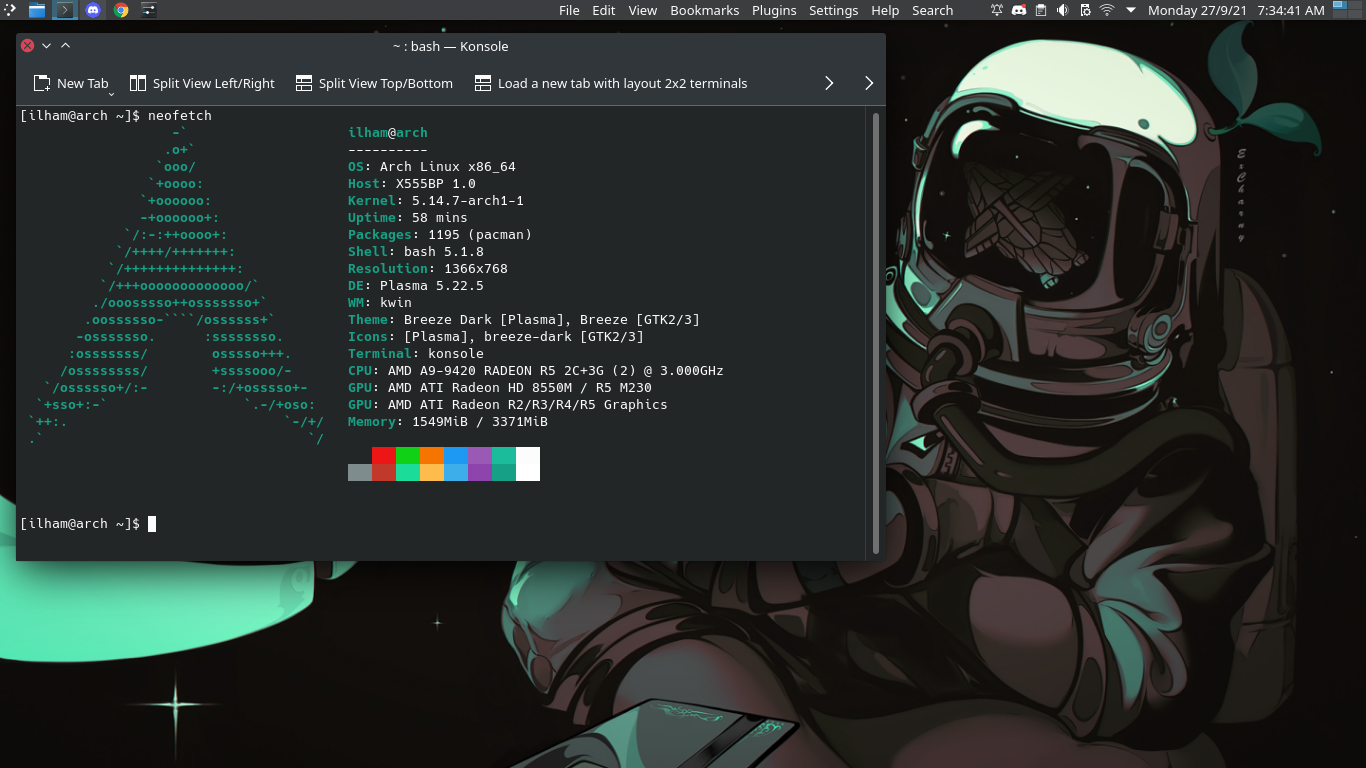Open the Wi-Fi networks tray icon

tap(1107, 10)
